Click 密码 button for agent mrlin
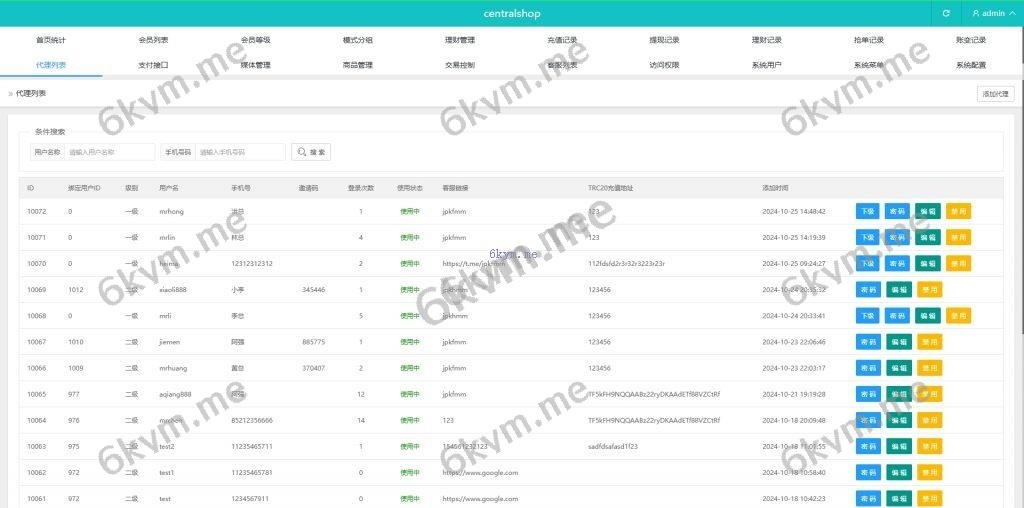Viewport: 1024px width, 508px height. pyautogui.click(x=897, y=237)
